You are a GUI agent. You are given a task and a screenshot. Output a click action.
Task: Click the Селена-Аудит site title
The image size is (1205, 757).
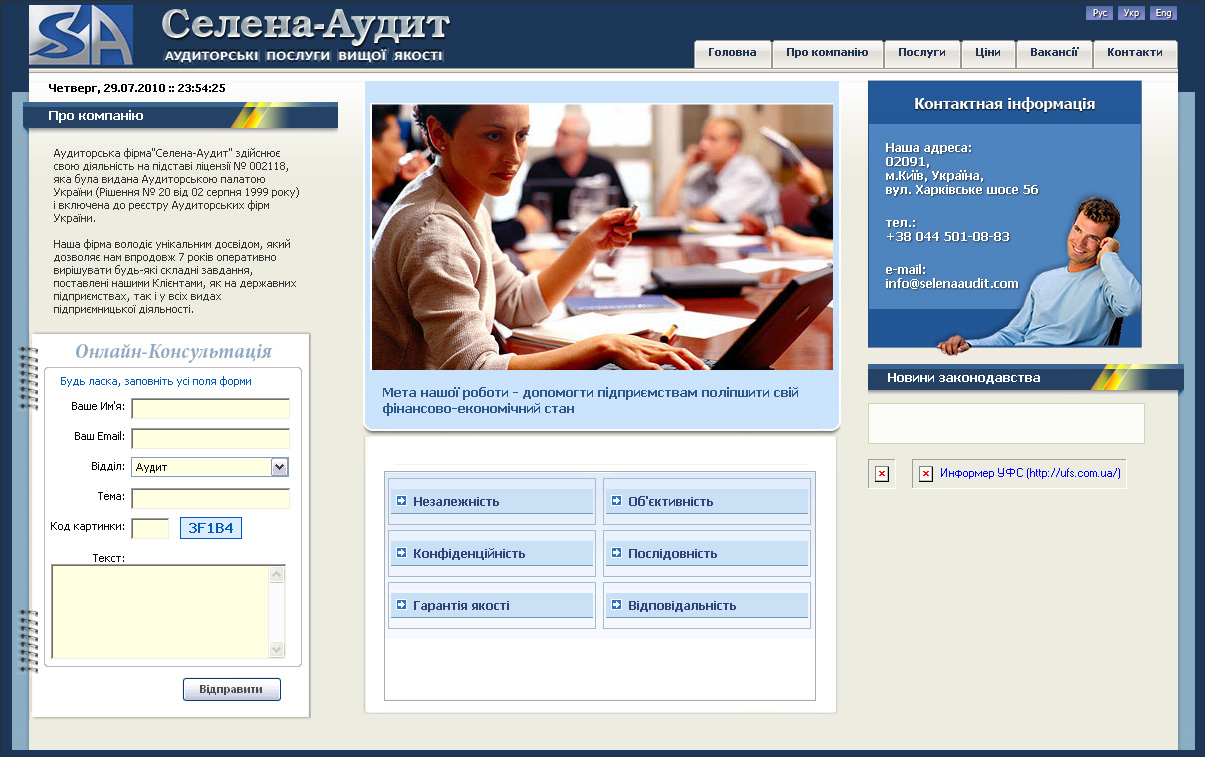[x=305, y=25]
